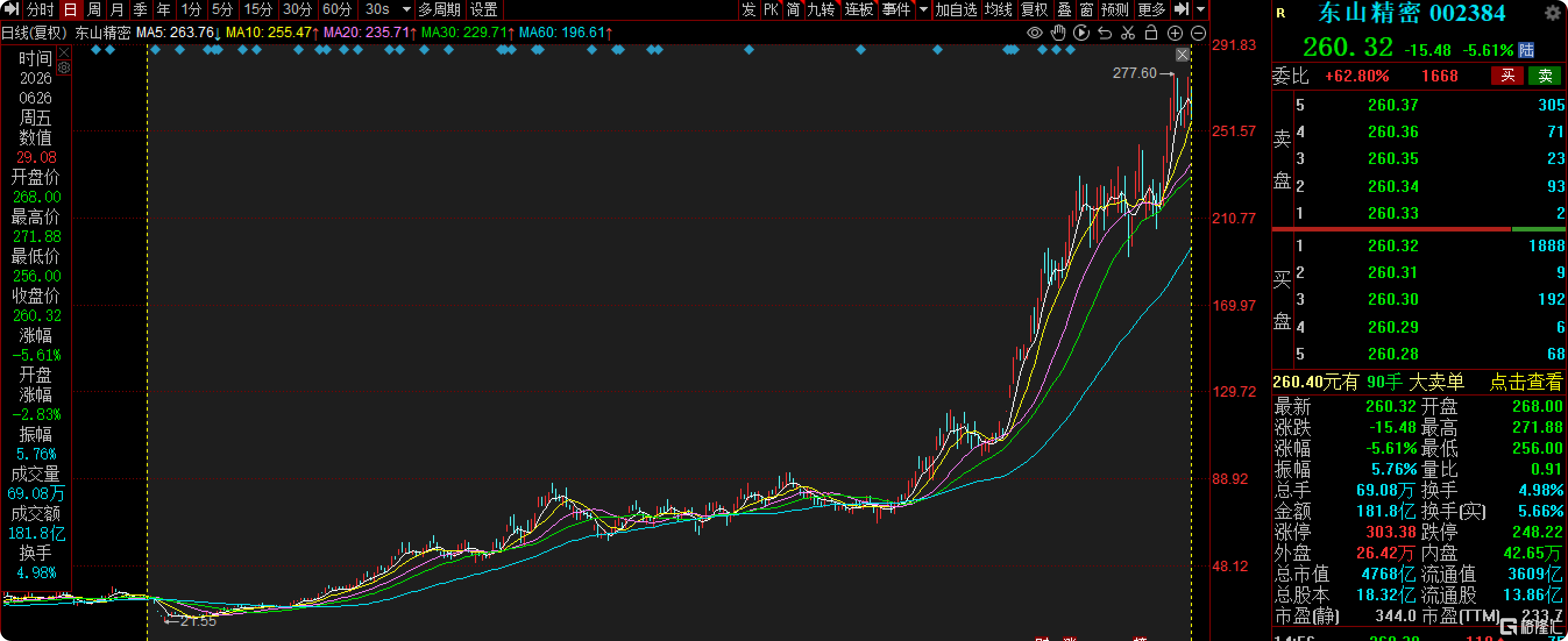The height and width of the screenshot is (641, 1568).
Task: Click the replay play-circle icon
Action: [x=1081, y=33]
